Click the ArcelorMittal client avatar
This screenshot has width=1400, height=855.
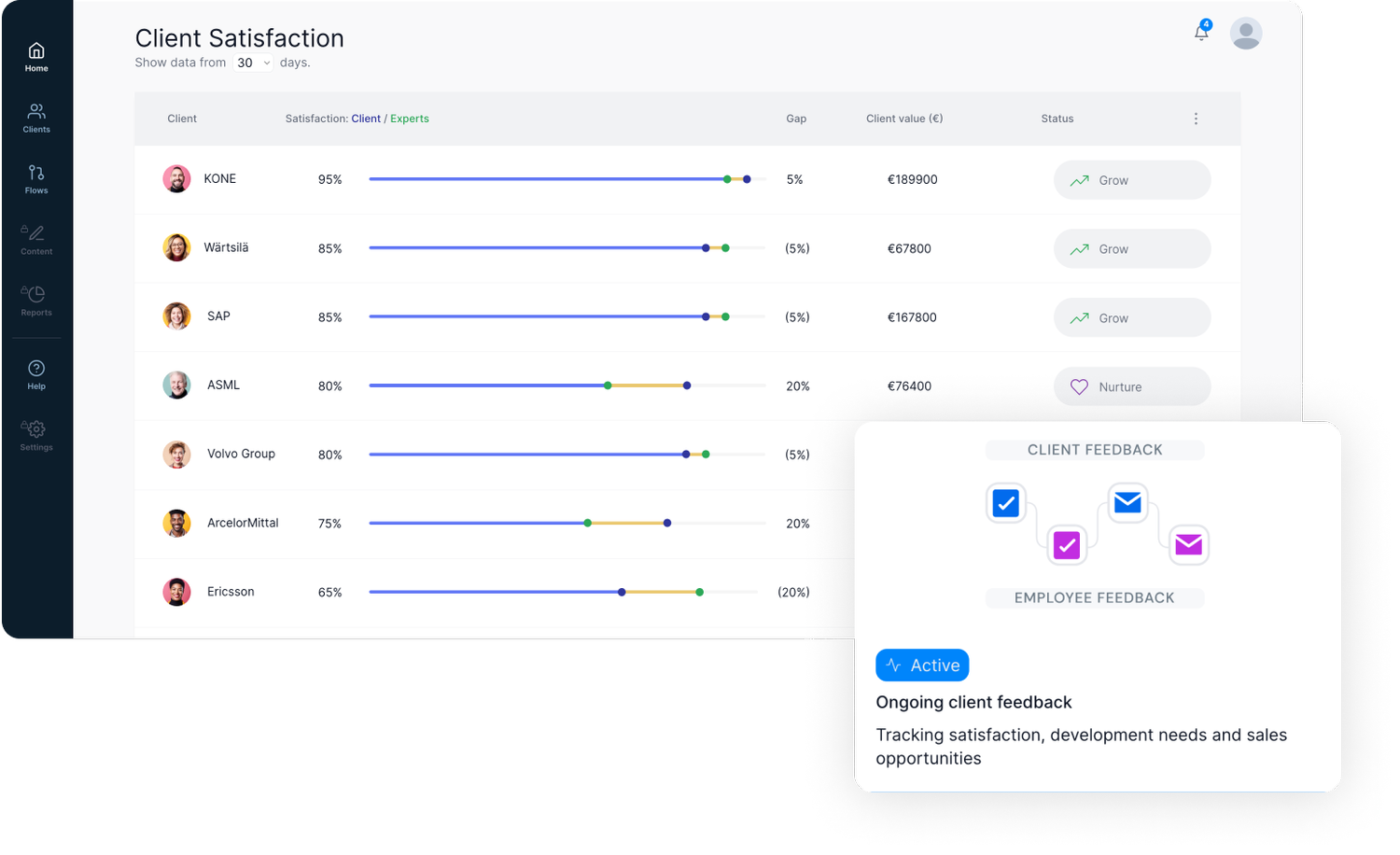click(176, 523)
